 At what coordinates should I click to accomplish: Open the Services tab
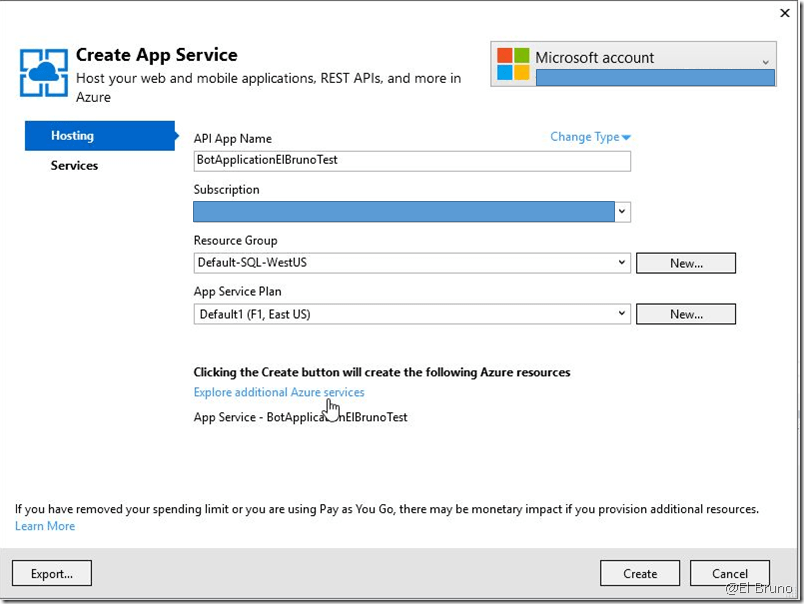pyautogui.click(x=75, y=166)
